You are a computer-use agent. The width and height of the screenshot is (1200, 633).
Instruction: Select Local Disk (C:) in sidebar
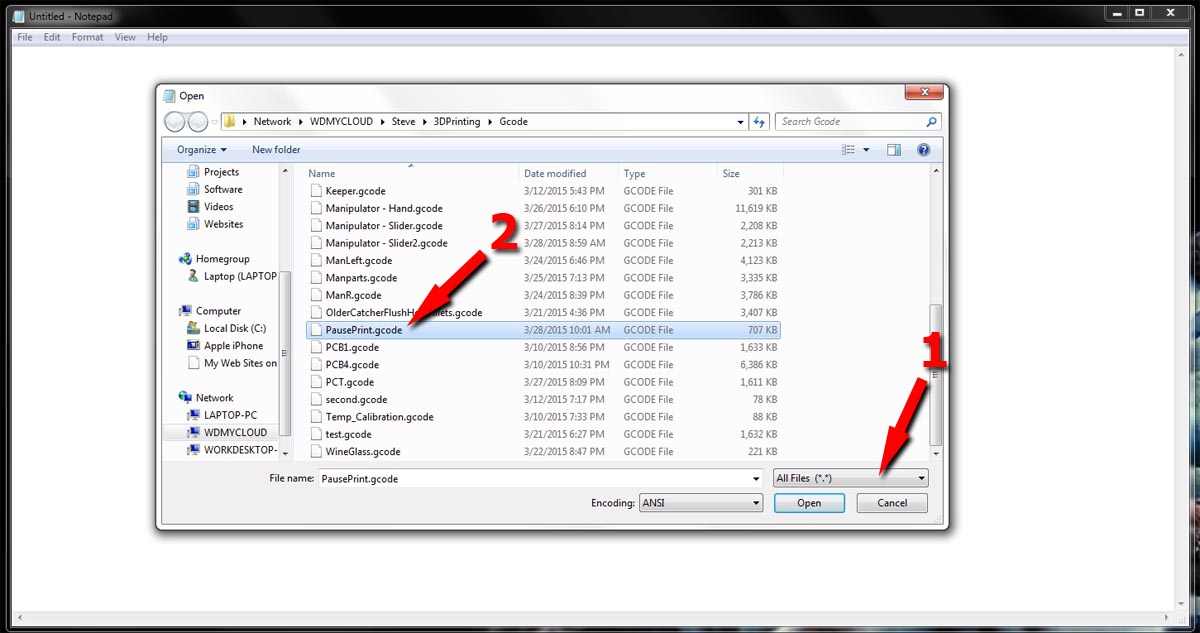pos(235,328)
